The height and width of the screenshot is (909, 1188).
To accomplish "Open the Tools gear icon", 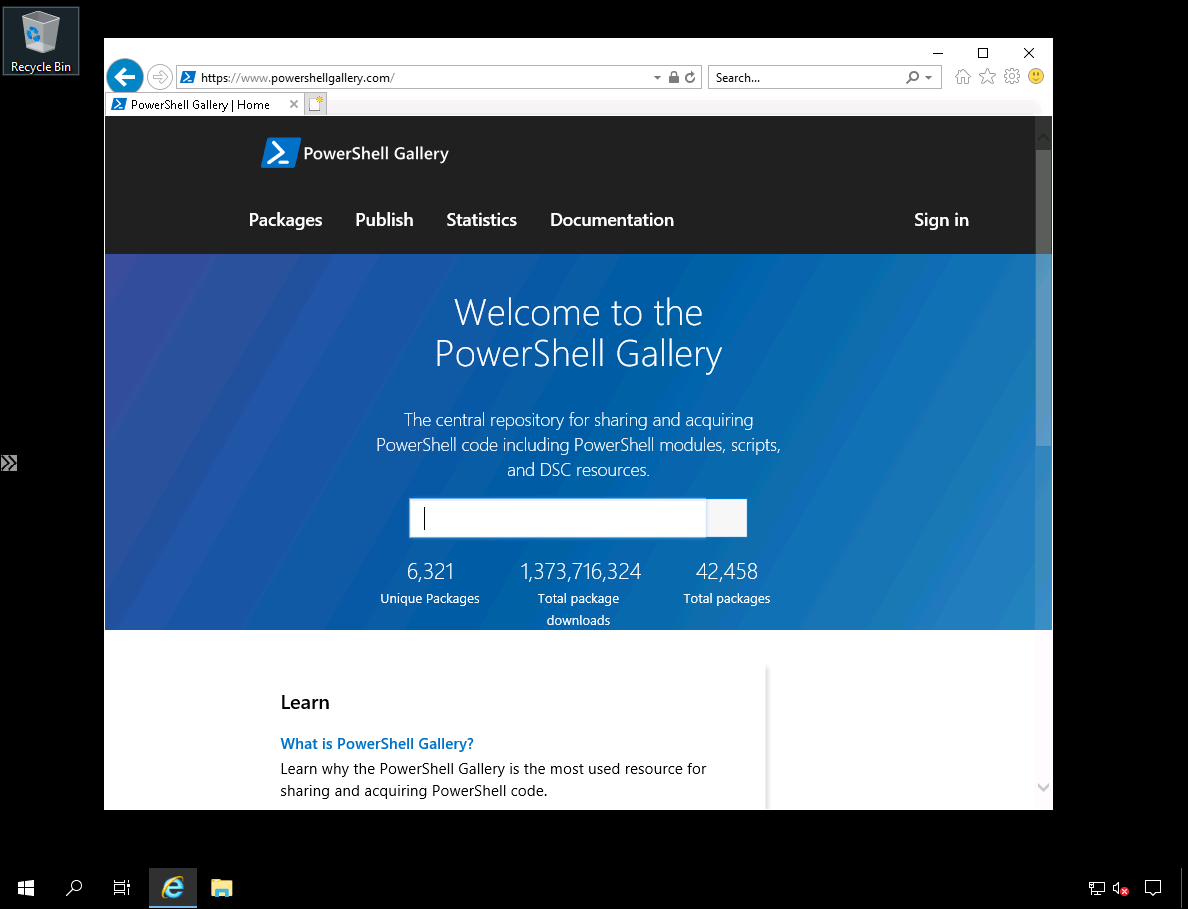I will 1012,77.
